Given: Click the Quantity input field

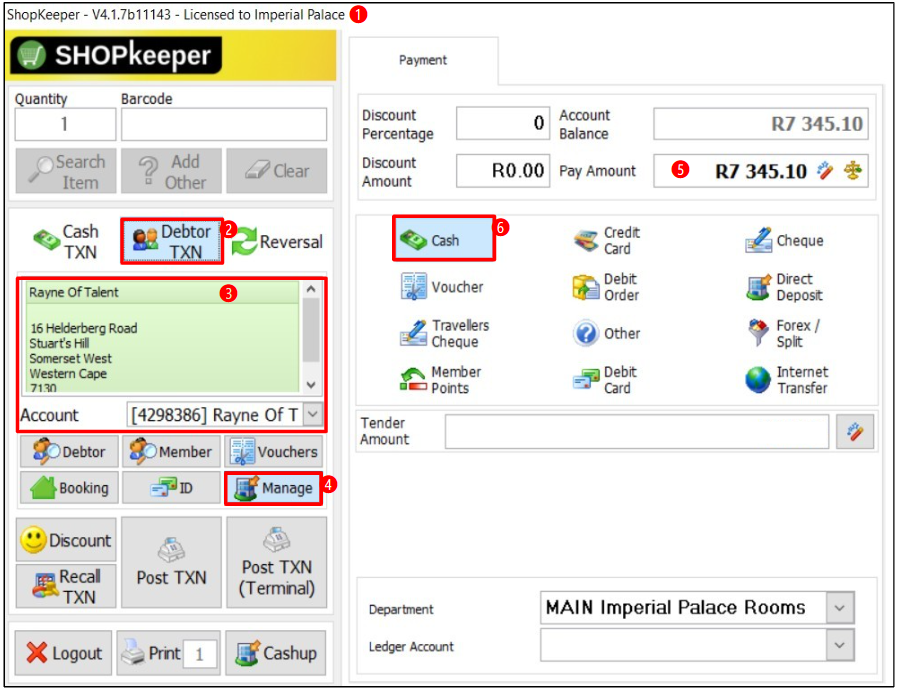Looking at the screenshot, I should tap(65, 124).
